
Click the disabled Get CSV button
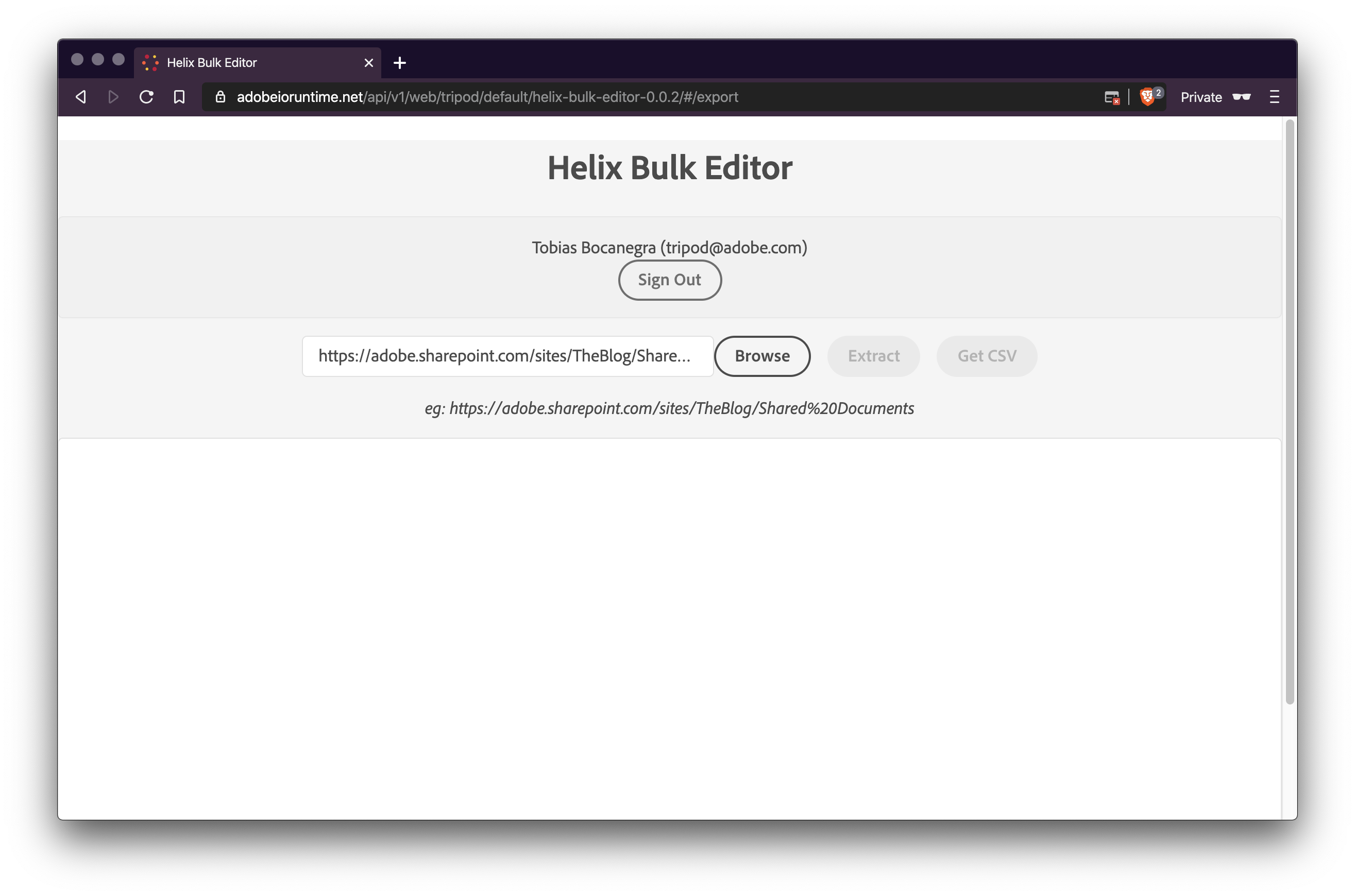point(986,355)
